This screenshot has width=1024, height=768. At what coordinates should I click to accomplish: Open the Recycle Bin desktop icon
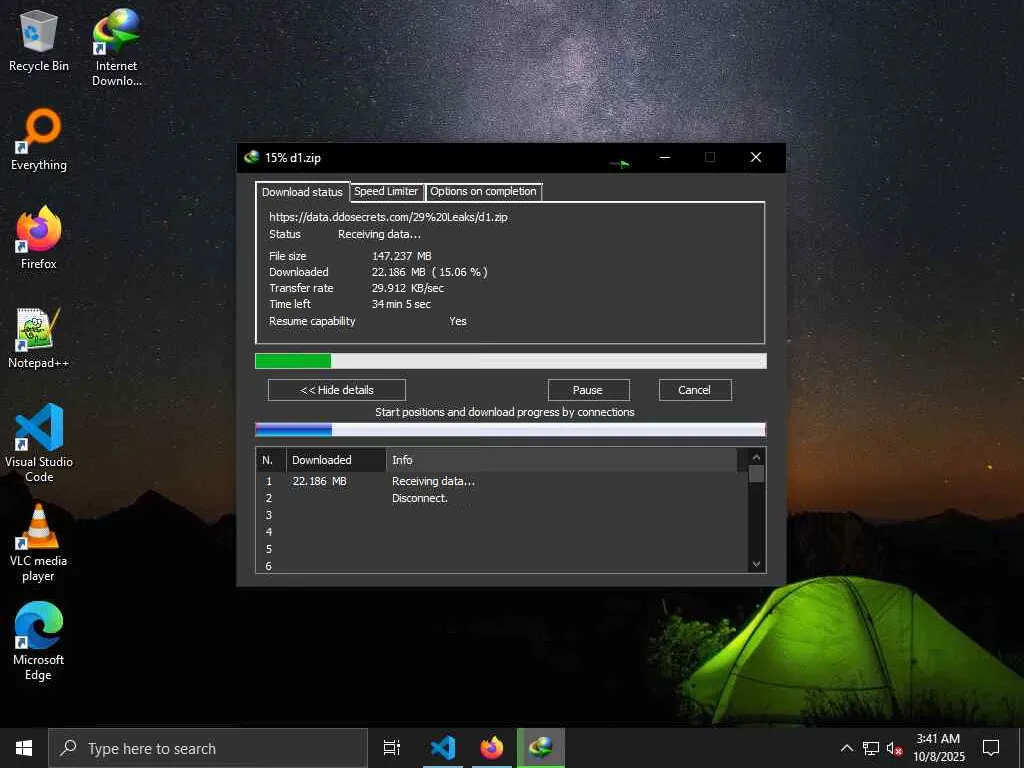coord(39,40)
